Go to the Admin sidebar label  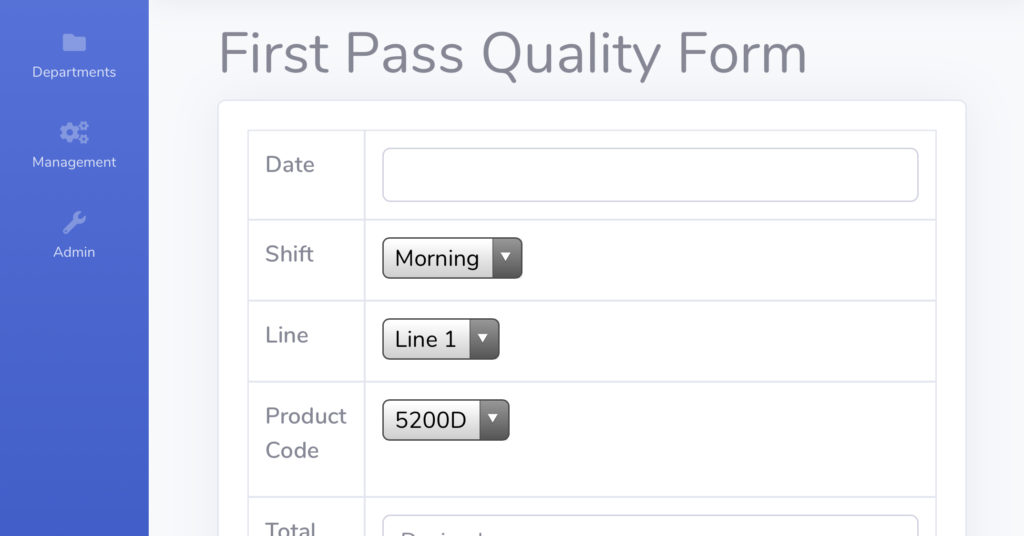pyautogui.click(x=74, y=252)
